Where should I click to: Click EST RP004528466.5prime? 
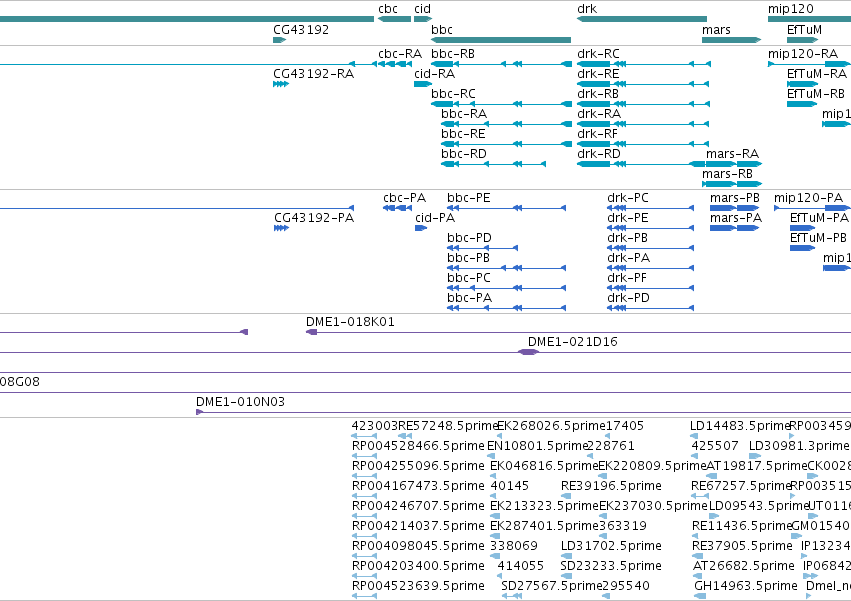click(364, 456)
